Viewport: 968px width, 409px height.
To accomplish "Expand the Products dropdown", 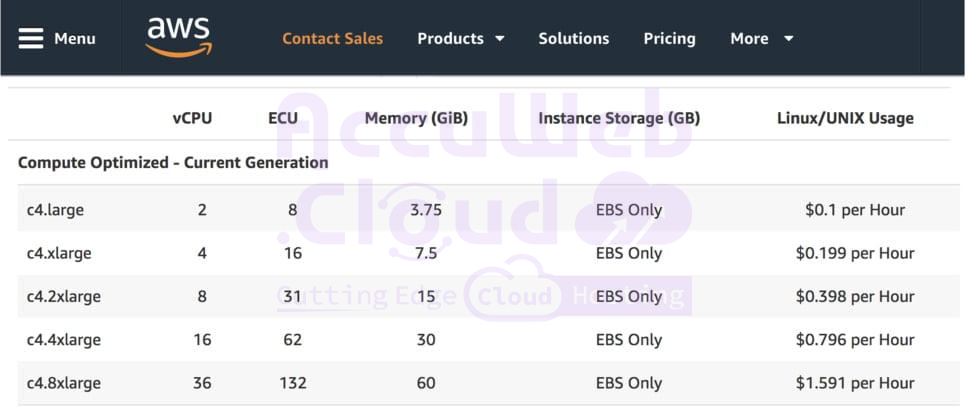I will tap(460, 38).
